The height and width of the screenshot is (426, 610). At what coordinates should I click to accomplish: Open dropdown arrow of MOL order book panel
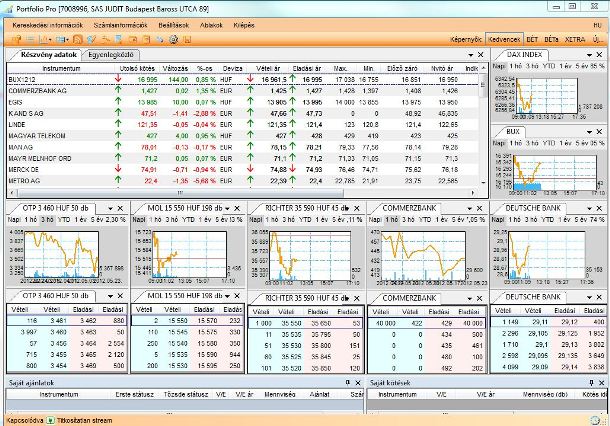click(x=227, y=296)
